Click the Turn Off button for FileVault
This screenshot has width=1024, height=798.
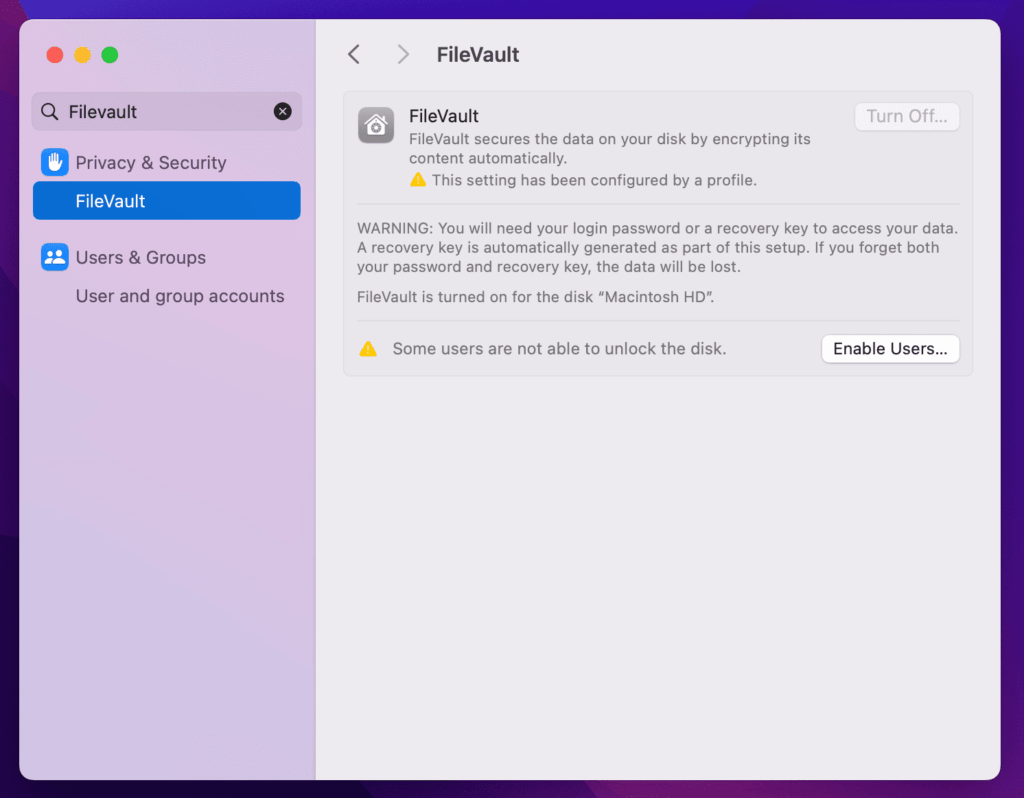tap(906, 116)
